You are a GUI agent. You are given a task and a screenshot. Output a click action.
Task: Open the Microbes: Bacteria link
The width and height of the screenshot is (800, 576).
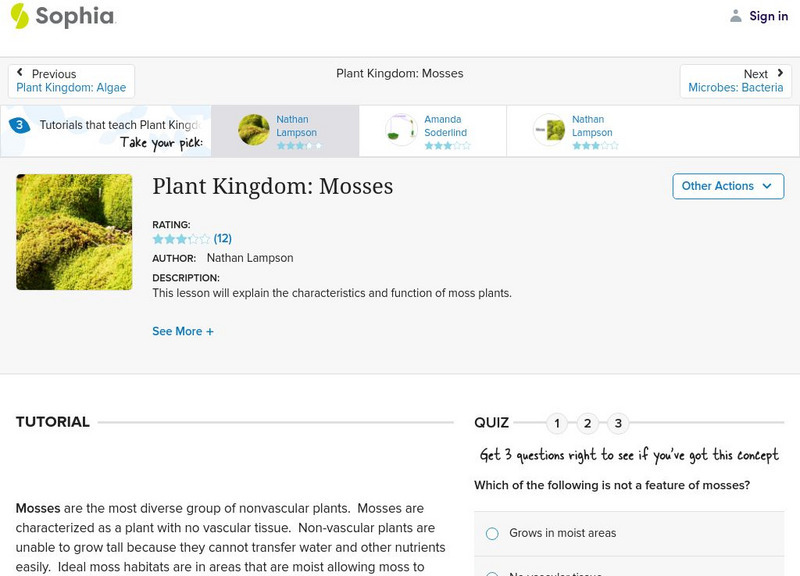coord(735,88)
